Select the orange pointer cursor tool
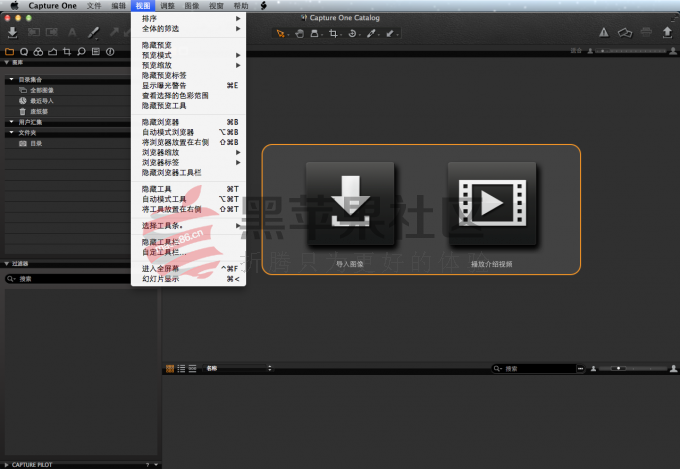 [x=281, y=33]
